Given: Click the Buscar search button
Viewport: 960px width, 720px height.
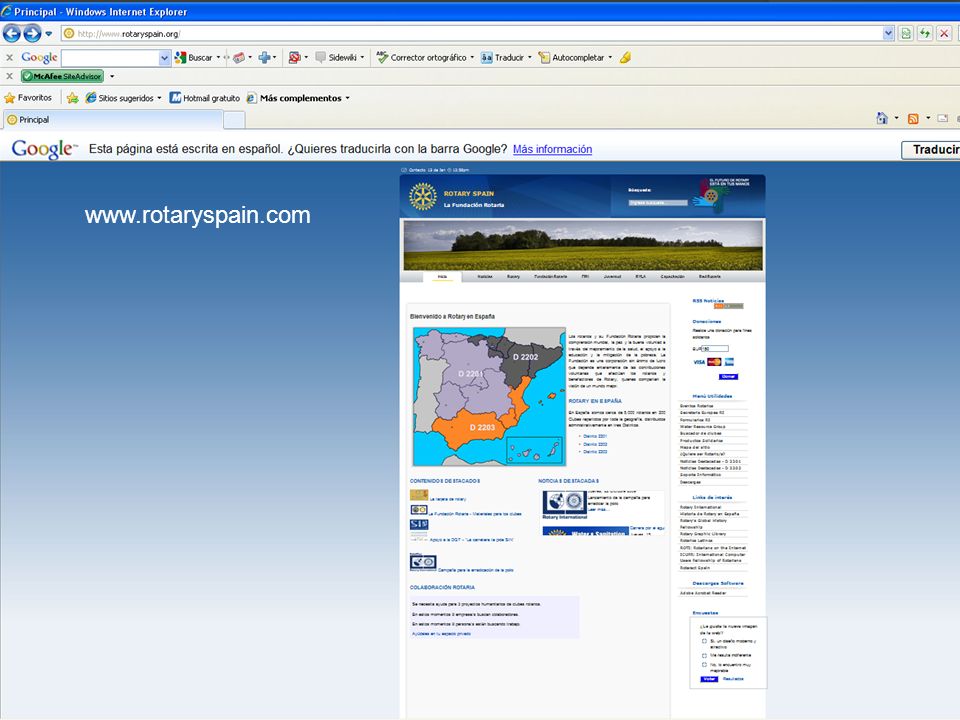Looking at the screenshot, I should (x=193, y=58).
